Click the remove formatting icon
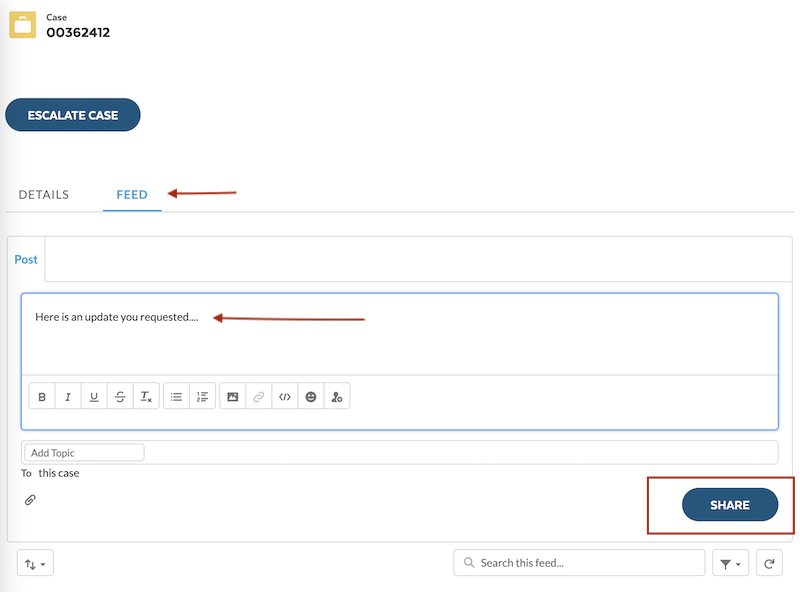The width and height of the screenshot is (800, 592). (146, 397)
